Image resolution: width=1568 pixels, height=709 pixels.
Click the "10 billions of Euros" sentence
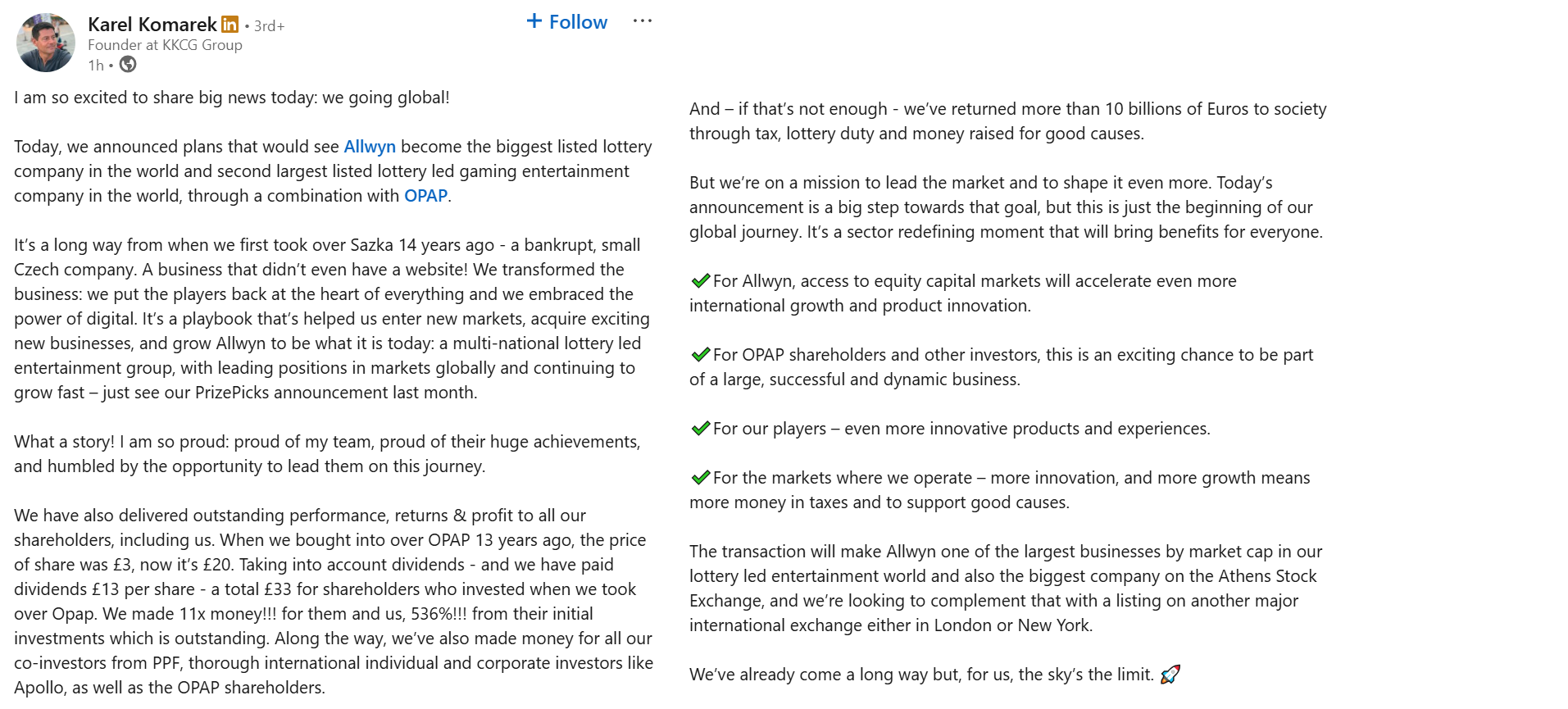(1007, 121)
